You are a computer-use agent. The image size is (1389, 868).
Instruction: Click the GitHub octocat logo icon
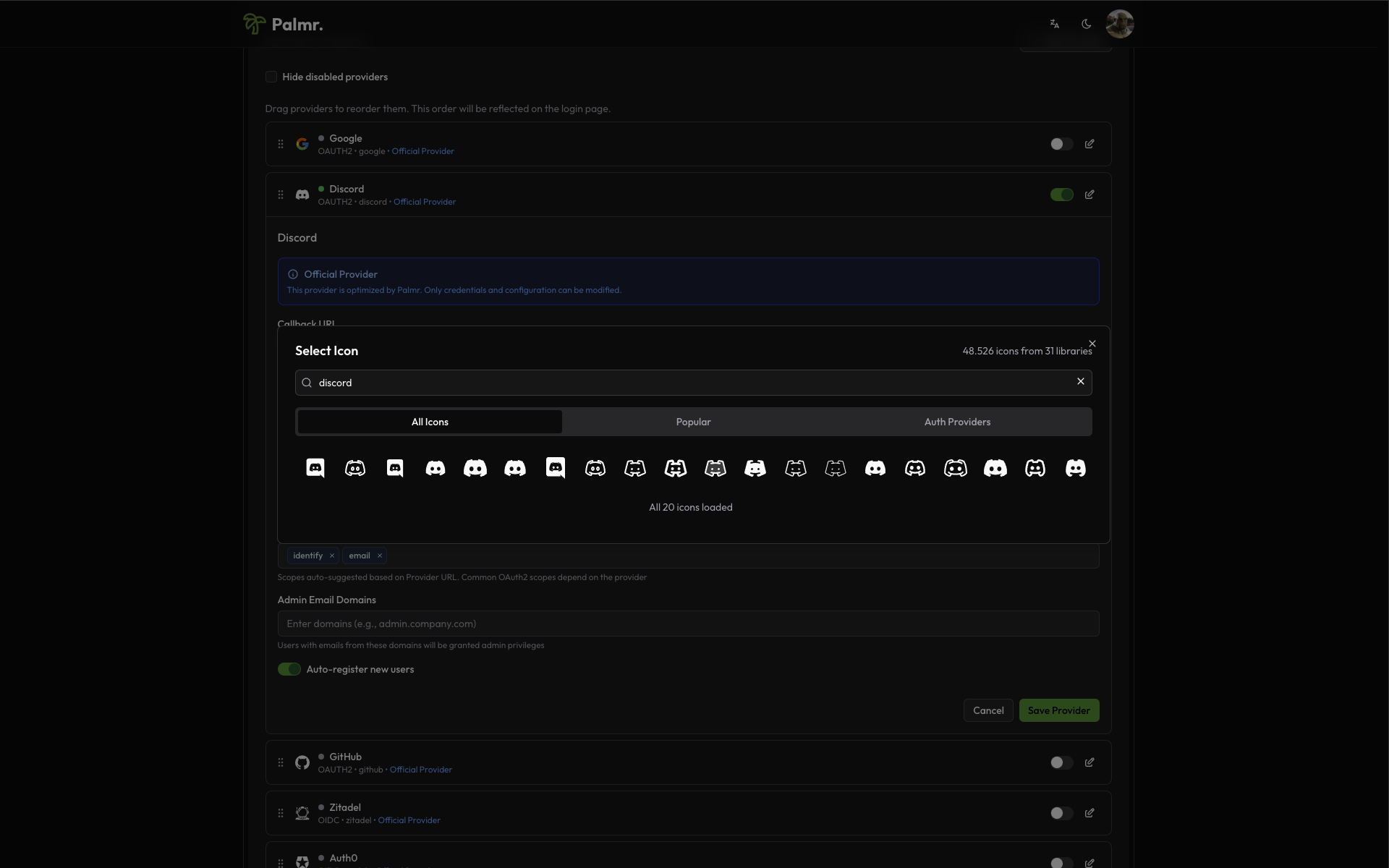coord(302,762)
